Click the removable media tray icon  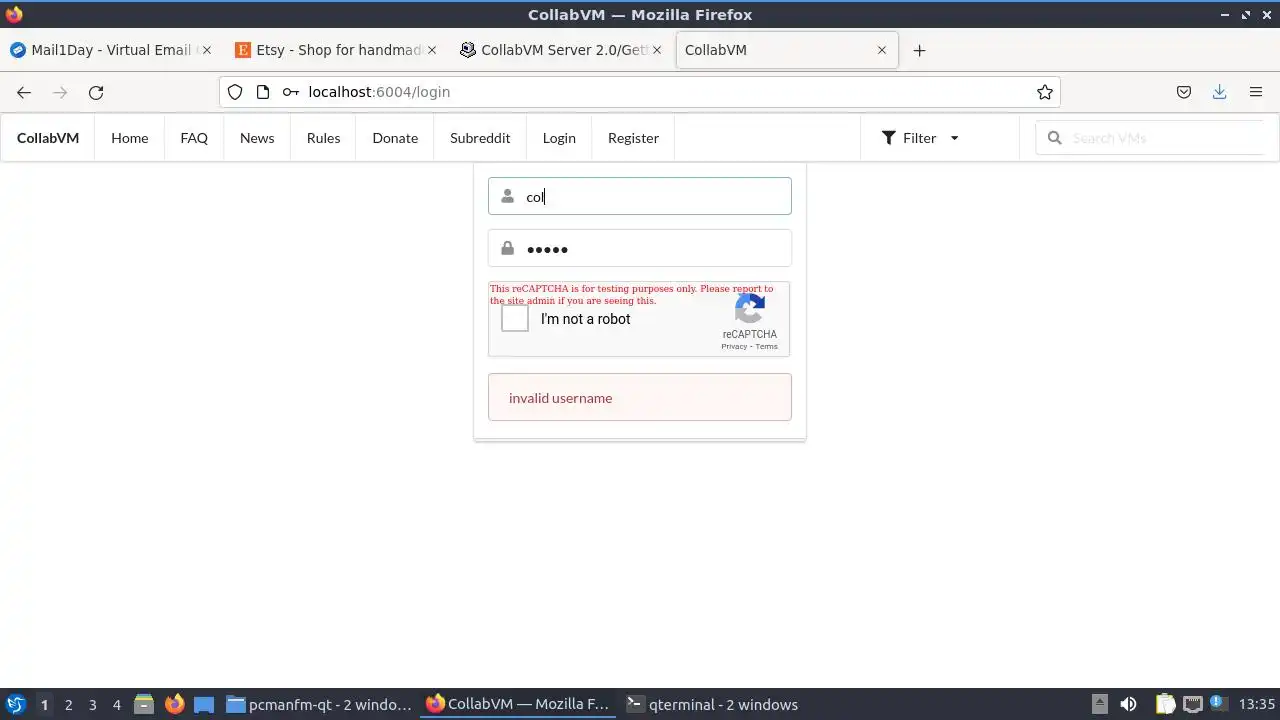[x=1099, y=704]
